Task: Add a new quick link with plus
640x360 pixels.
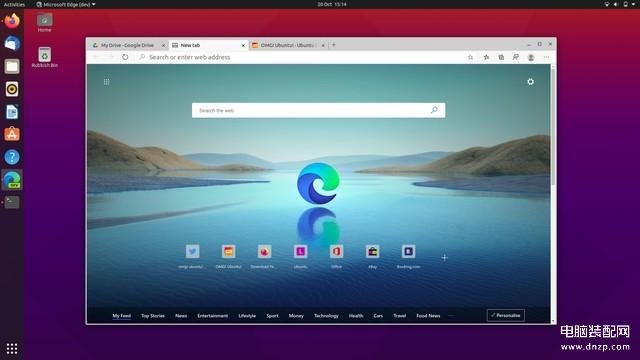Action: (x=444, y=258)
